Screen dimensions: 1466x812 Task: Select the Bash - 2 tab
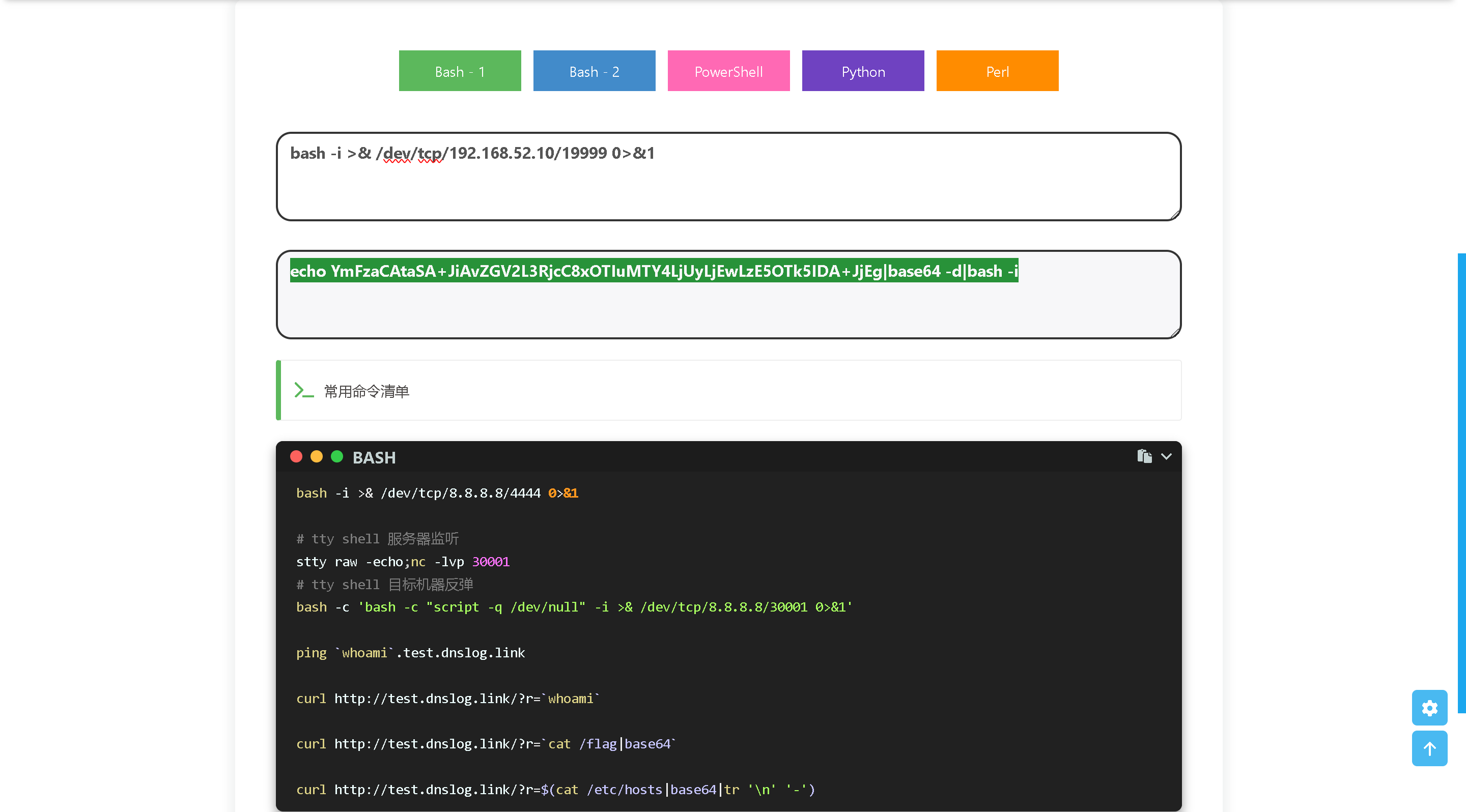click(594, 71)
